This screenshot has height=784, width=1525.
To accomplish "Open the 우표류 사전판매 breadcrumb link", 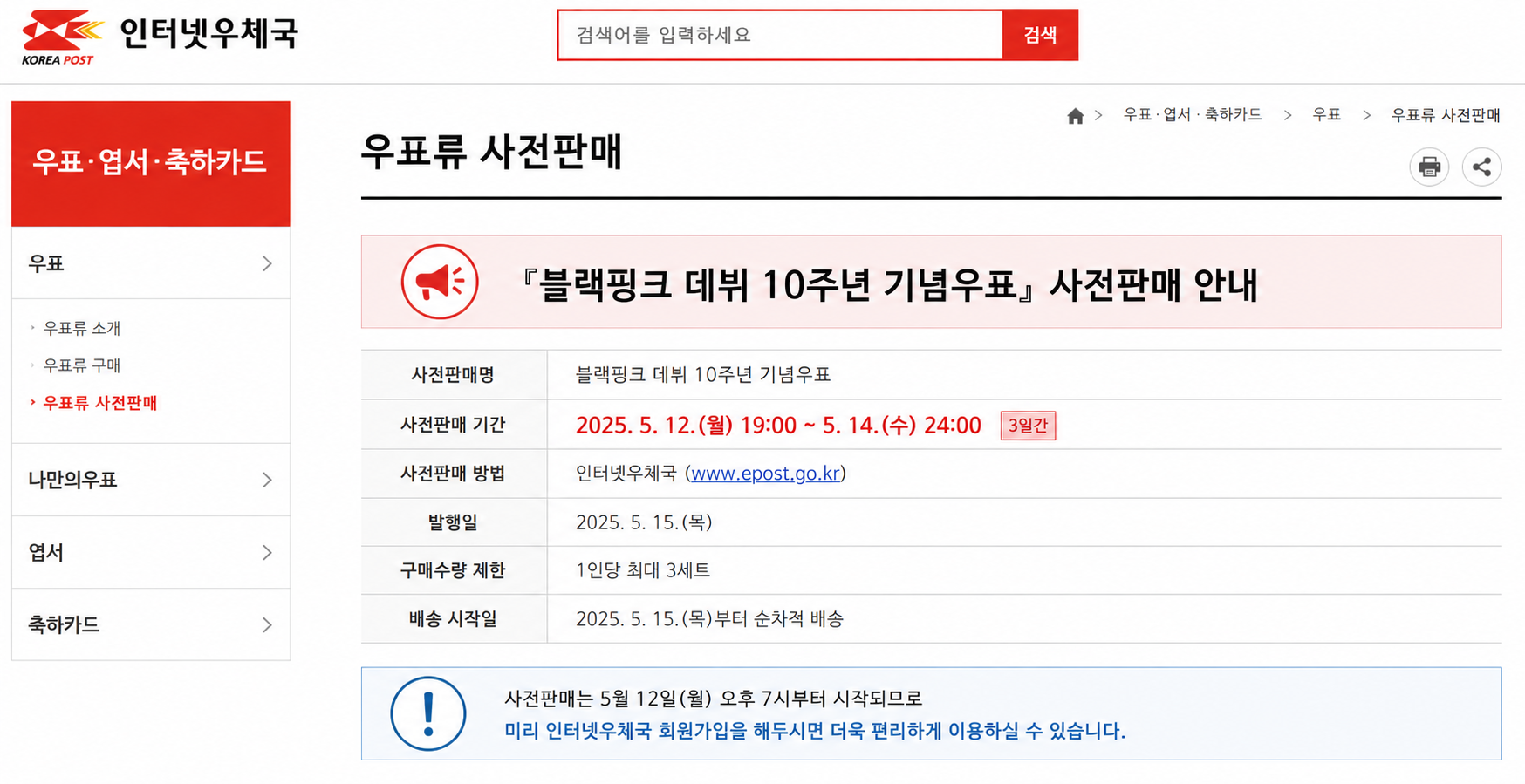I will point(1445,115).
